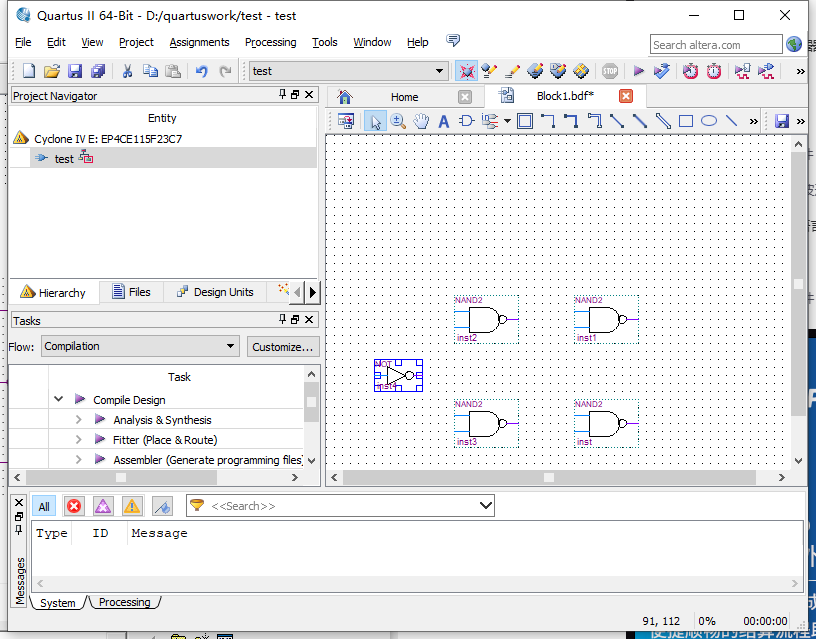Open the Processing messages tab
This screenshot has width=816, height=639.
[124, 602]
